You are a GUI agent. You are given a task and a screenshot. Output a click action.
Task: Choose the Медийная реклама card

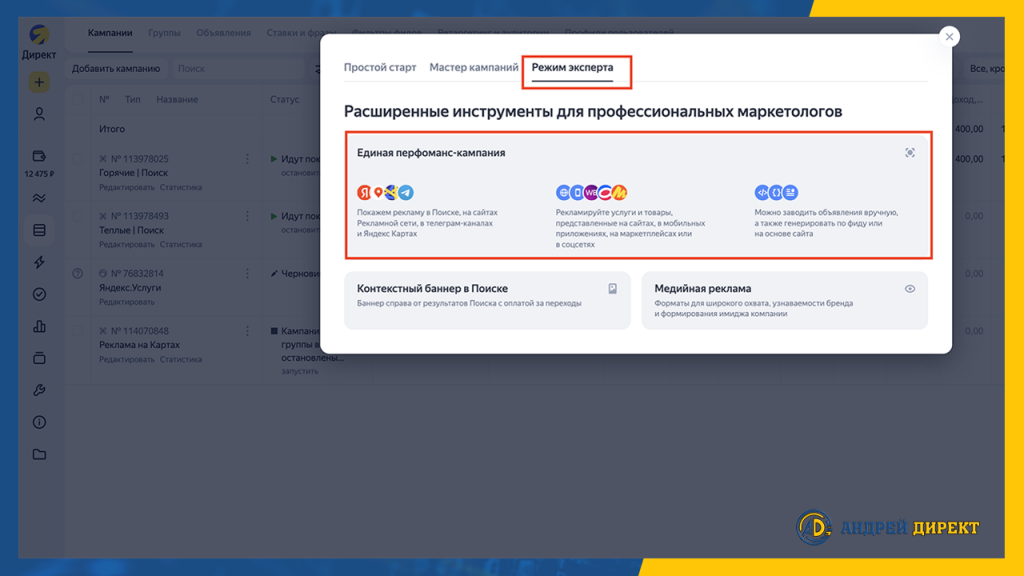(x=784, y=300)
